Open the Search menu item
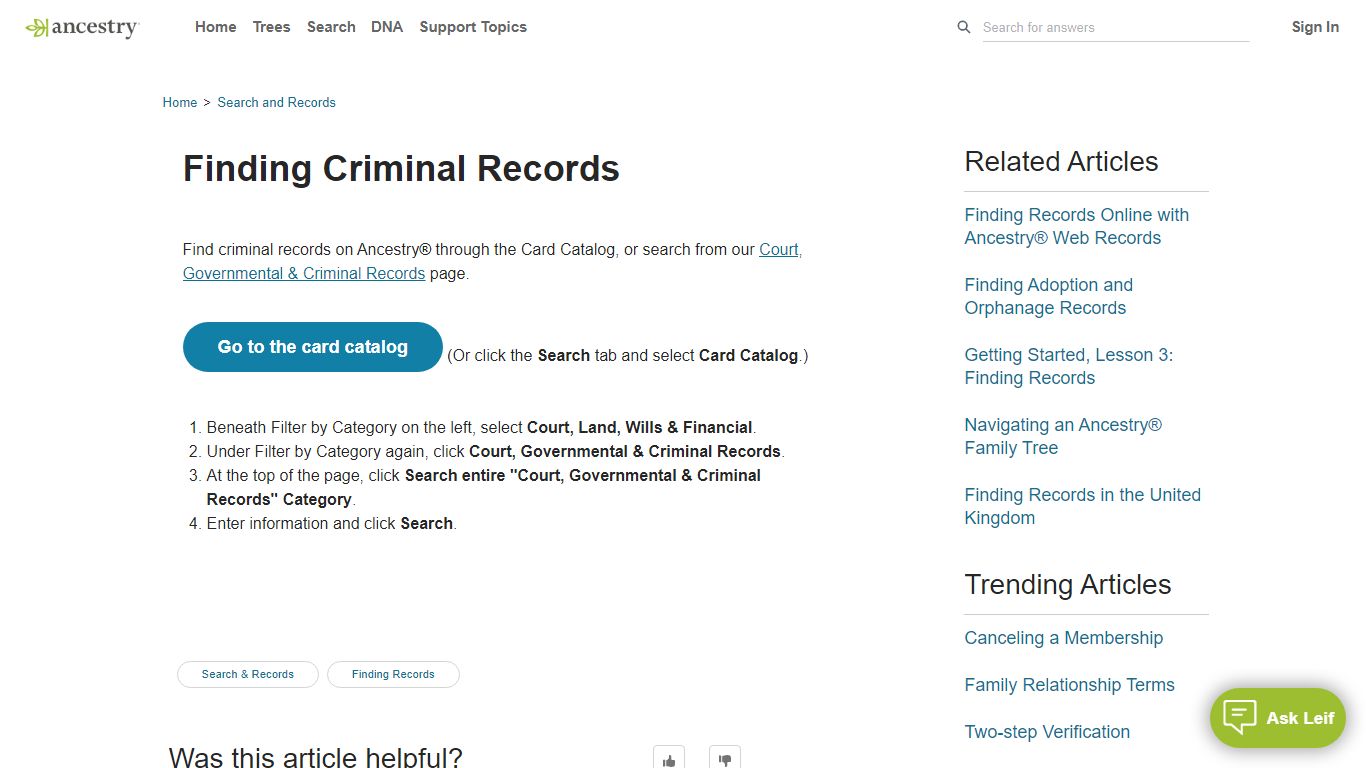Image resolution: width=1366 pixels, height=768 pixels. [331, 27]
